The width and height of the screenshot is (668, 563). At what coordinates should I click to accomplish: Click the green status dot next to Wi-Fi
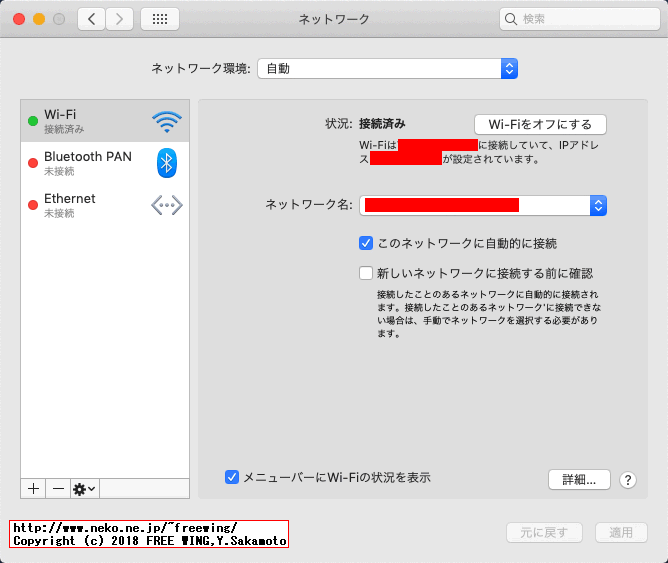point(33,121)
